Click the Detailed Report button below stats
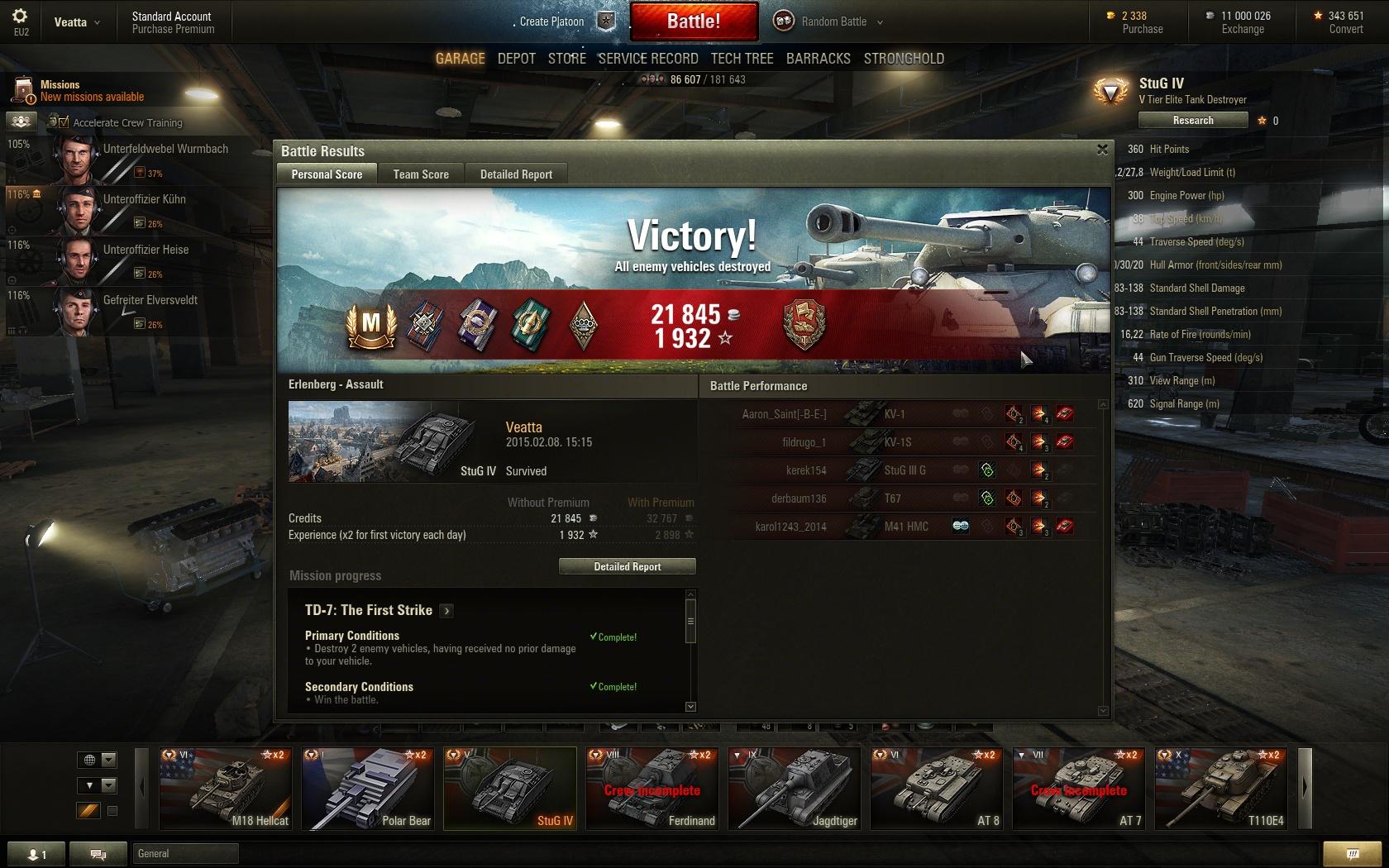 tap(628, 566)
